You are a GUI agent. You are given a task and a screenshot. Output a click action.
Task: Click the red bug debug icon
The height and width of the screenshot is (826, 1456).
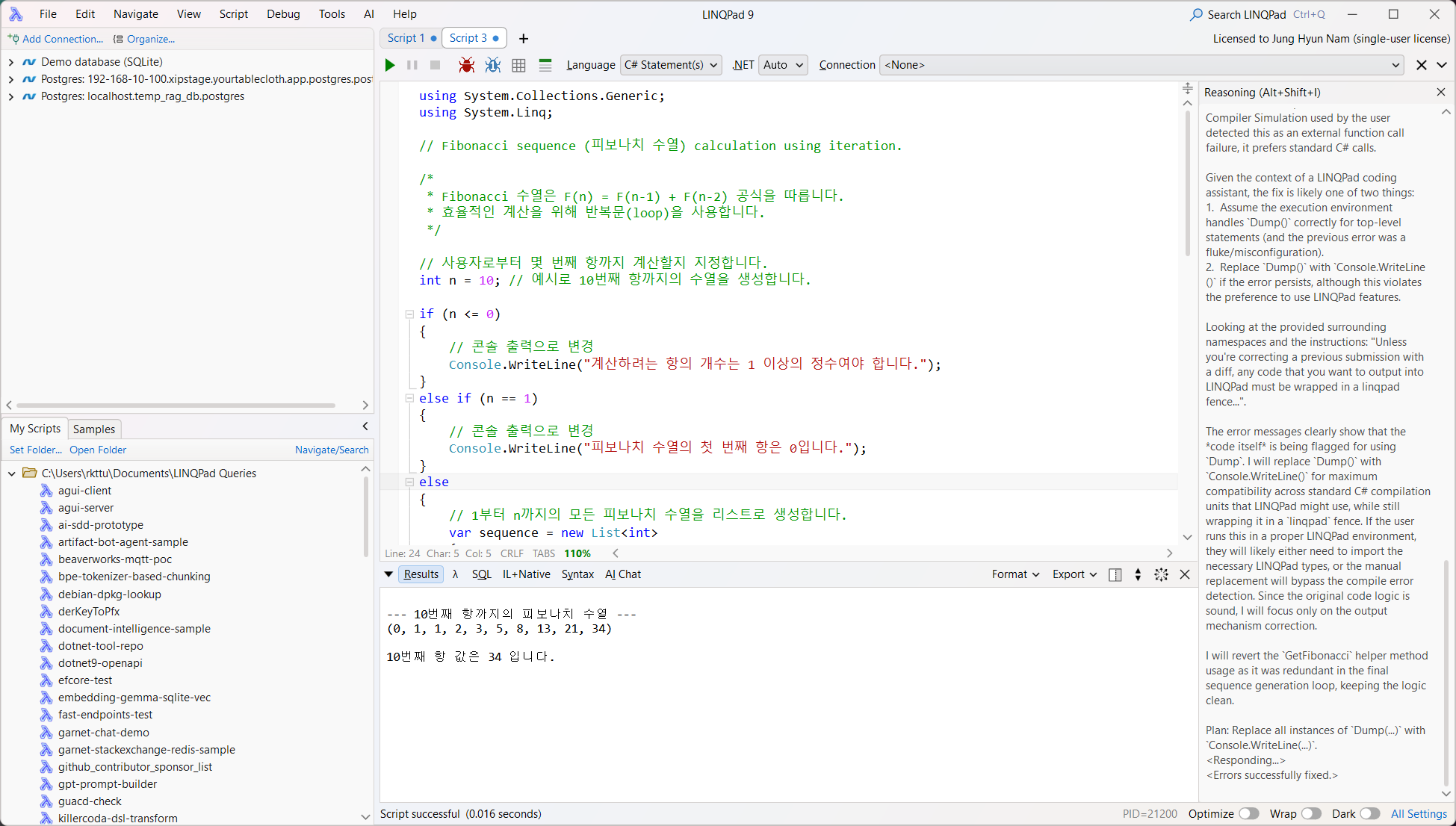pos(466,65)
